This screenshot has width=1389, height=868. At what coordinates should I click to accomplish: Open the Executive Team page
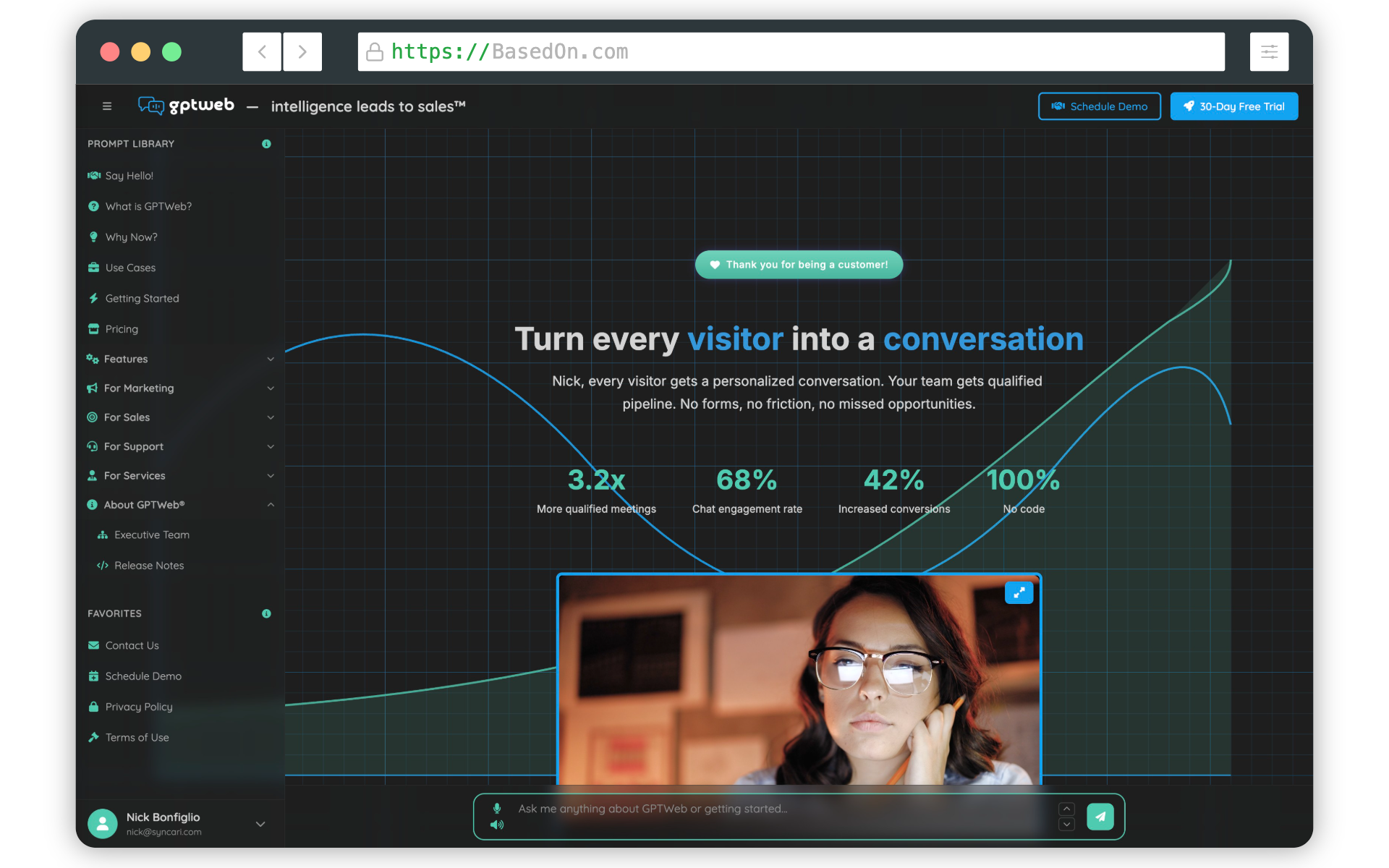143,535
